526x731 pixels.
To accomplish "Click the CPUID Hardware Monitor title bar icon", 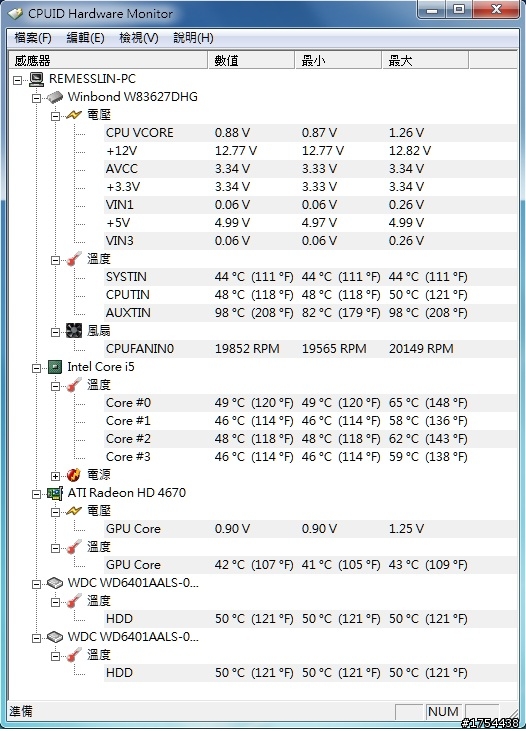I will [15, 14].
